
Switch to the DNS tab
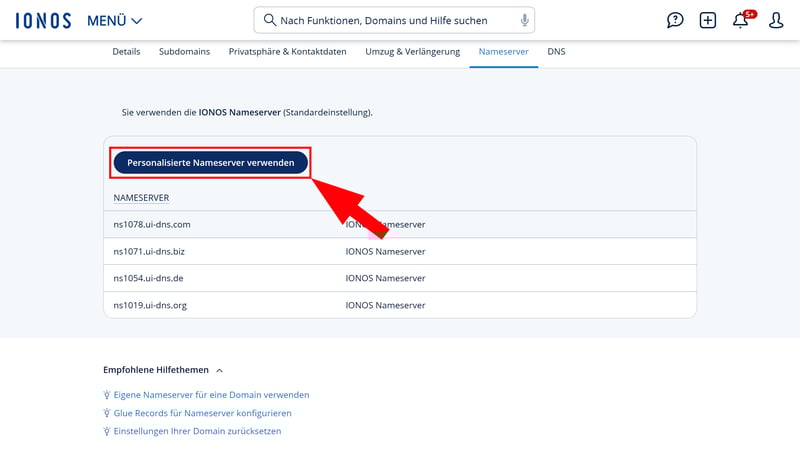pyautogui.click(x=556, y=52)
